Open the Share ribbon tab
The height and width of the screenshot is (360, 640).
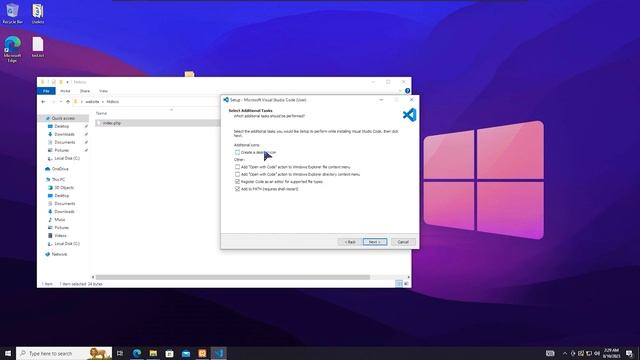(x=85, y=91)
